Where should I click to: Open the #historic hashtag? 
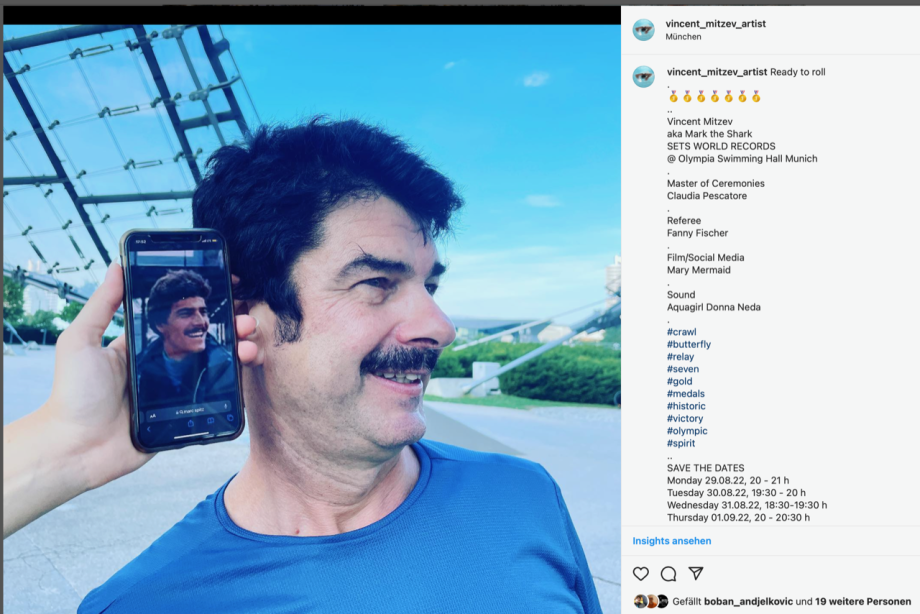[686, 406]
